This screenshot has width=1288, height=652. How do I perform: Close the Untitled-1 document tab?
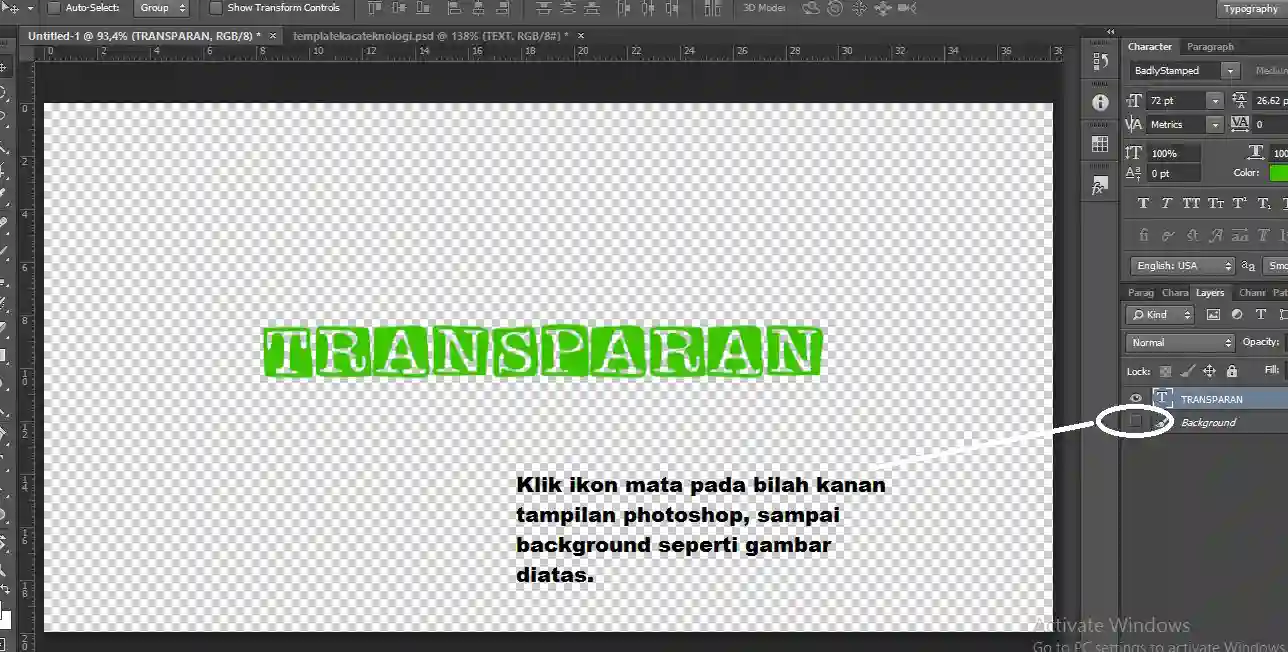tap(272, 35)
